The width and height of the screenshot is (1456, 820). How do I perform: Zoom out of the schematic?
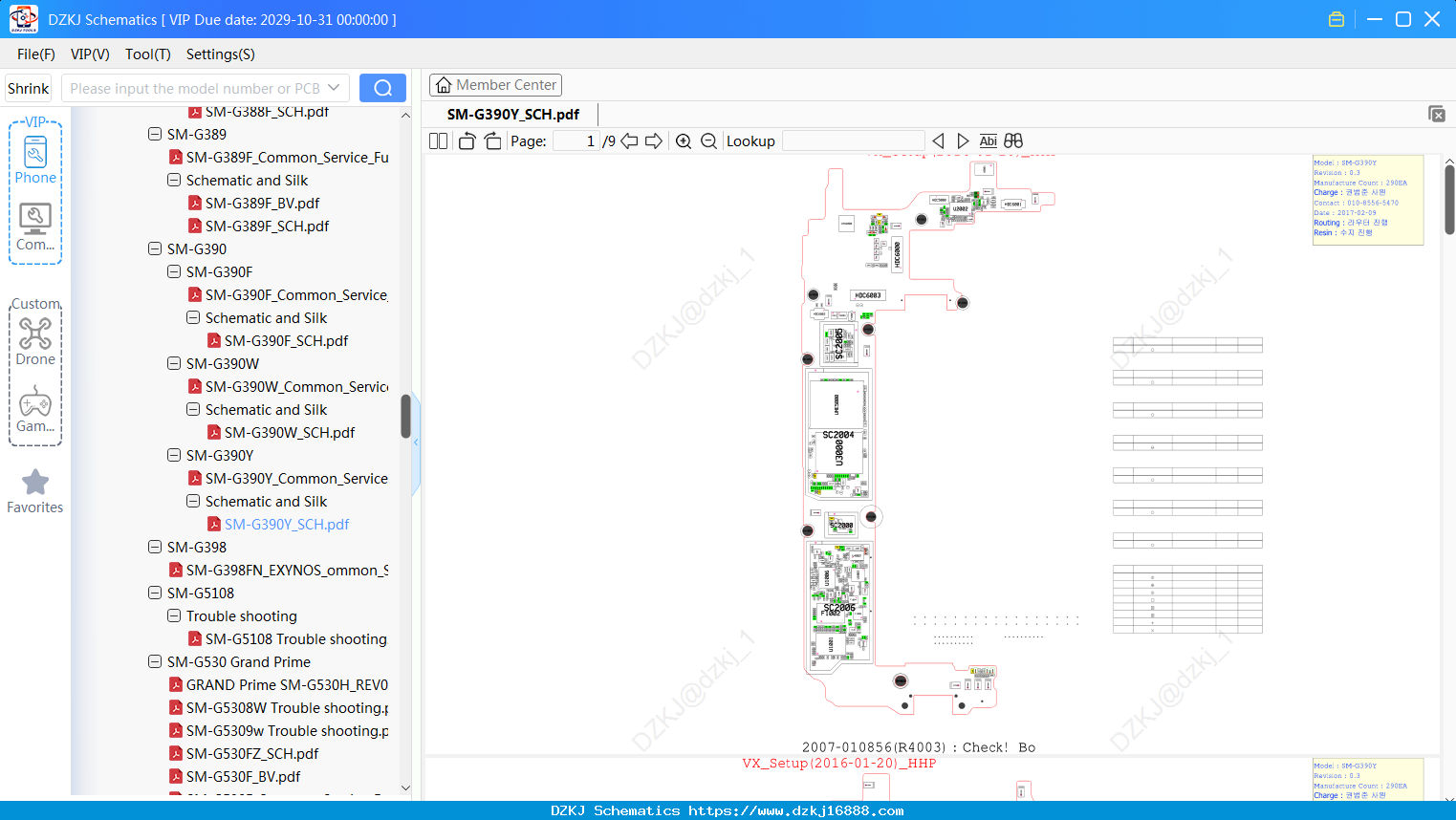point(708,140)
